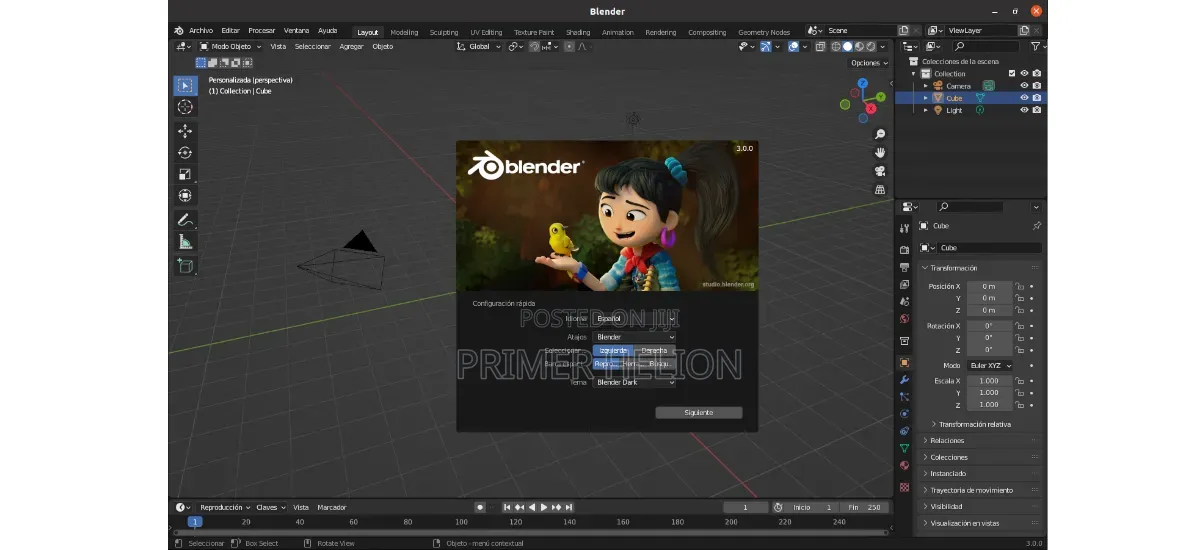
Task: Switch perspective/orthographic grid icon
Action: pyautogui.click(x=880, y=189)
